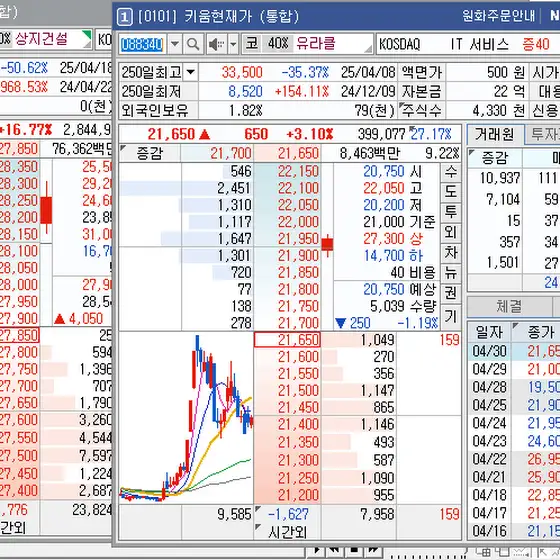Viewport: 560px width, 560px height.
Task: Click 상지건설 name in the left window
Action: click(x=41, y=39)
